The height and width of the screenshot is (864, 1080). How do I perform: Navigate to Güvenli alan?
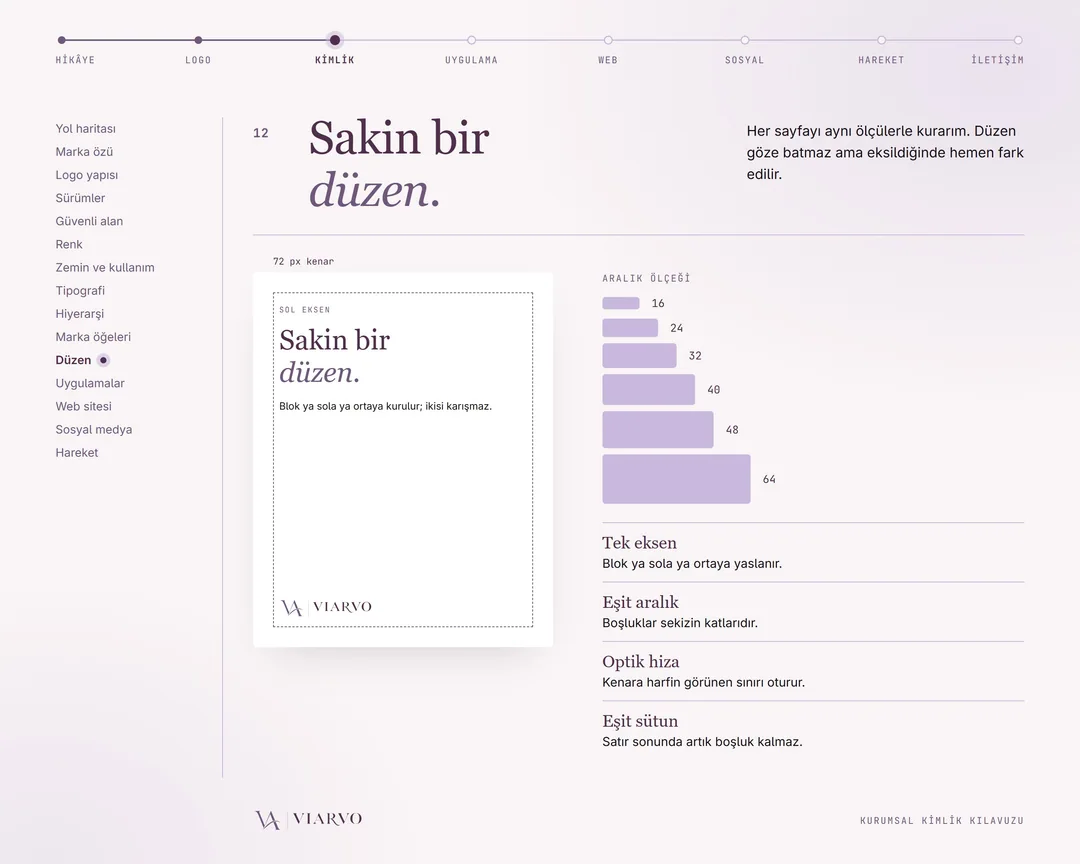tap(89, 221)
